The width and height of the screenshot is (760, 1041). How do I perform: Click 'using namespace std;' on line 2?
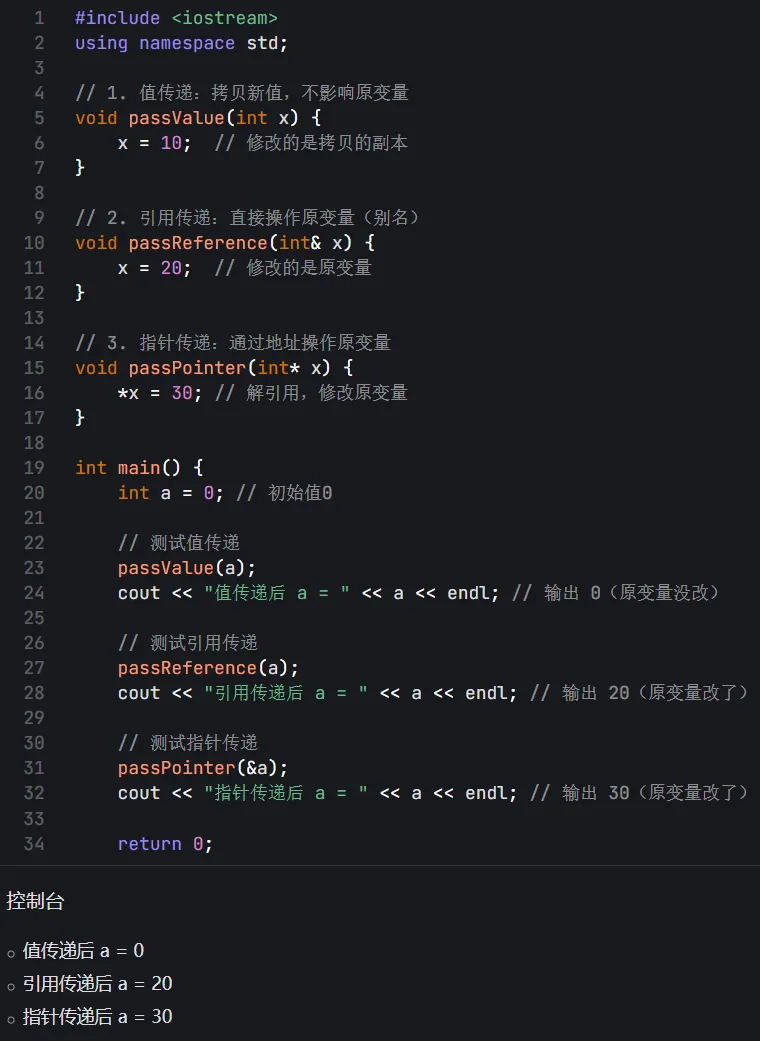tap(181, 43)
